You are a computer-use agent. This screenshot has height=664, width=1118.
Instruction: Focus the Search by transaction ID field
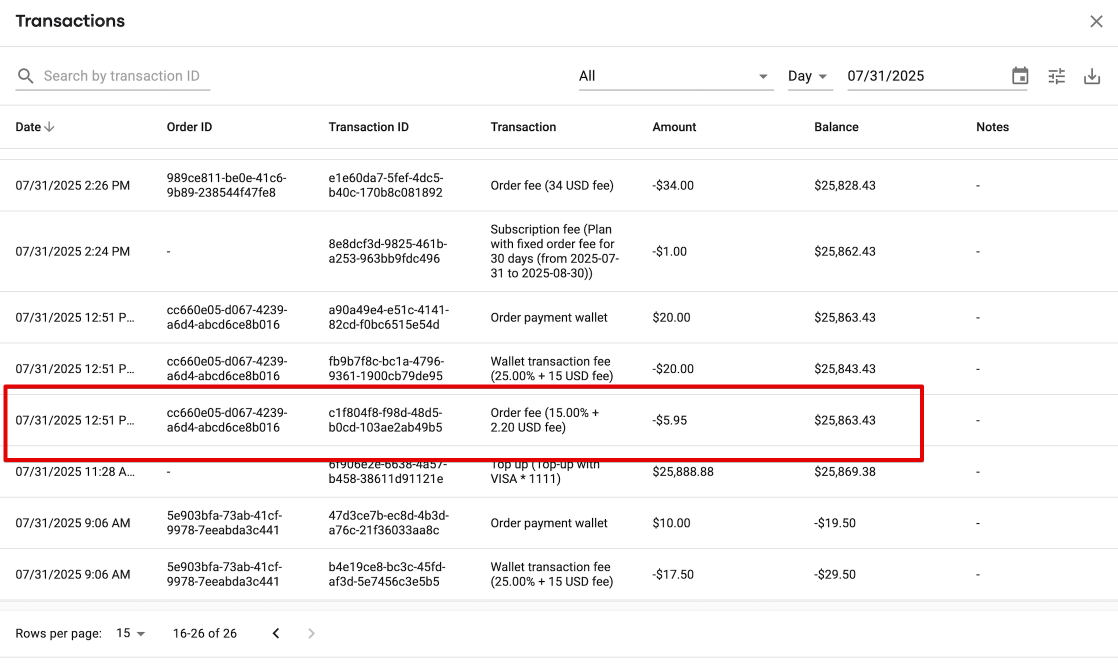[121, 76]
